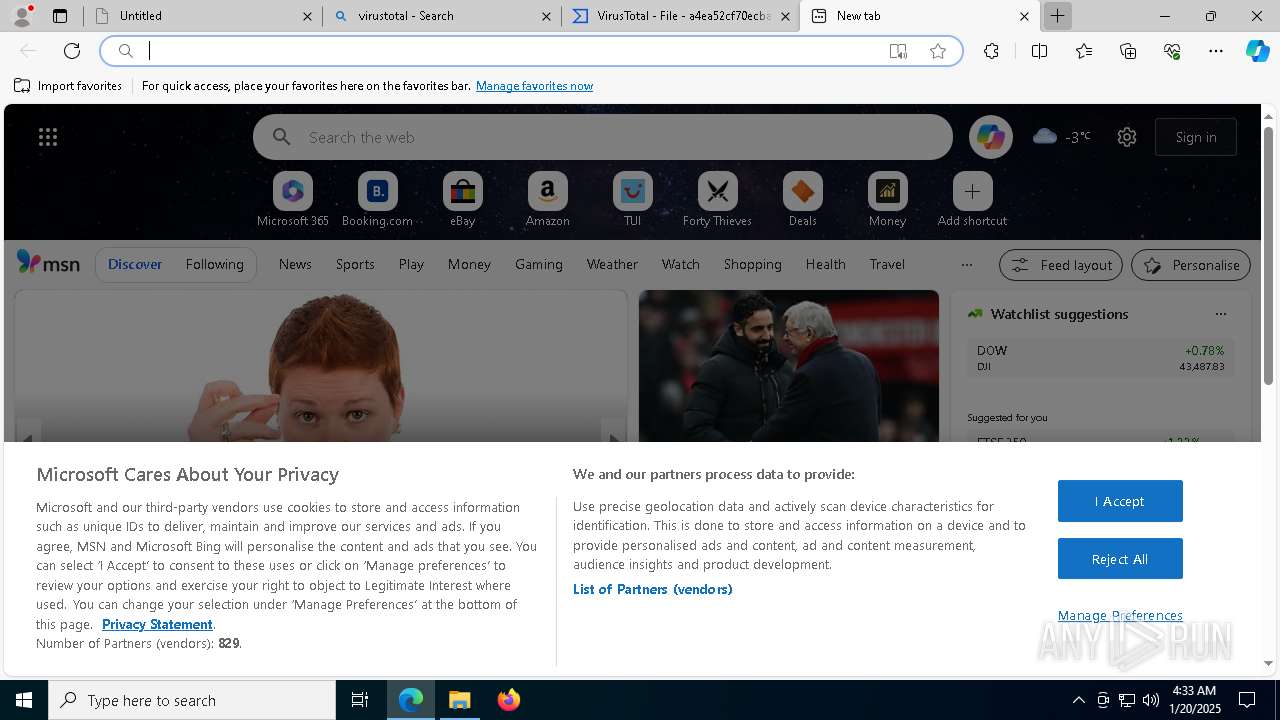Open Firefox from the taskbar
The width and height of the screenshot is (1280, 720).
pyautogui.click(x=509, y=700)
